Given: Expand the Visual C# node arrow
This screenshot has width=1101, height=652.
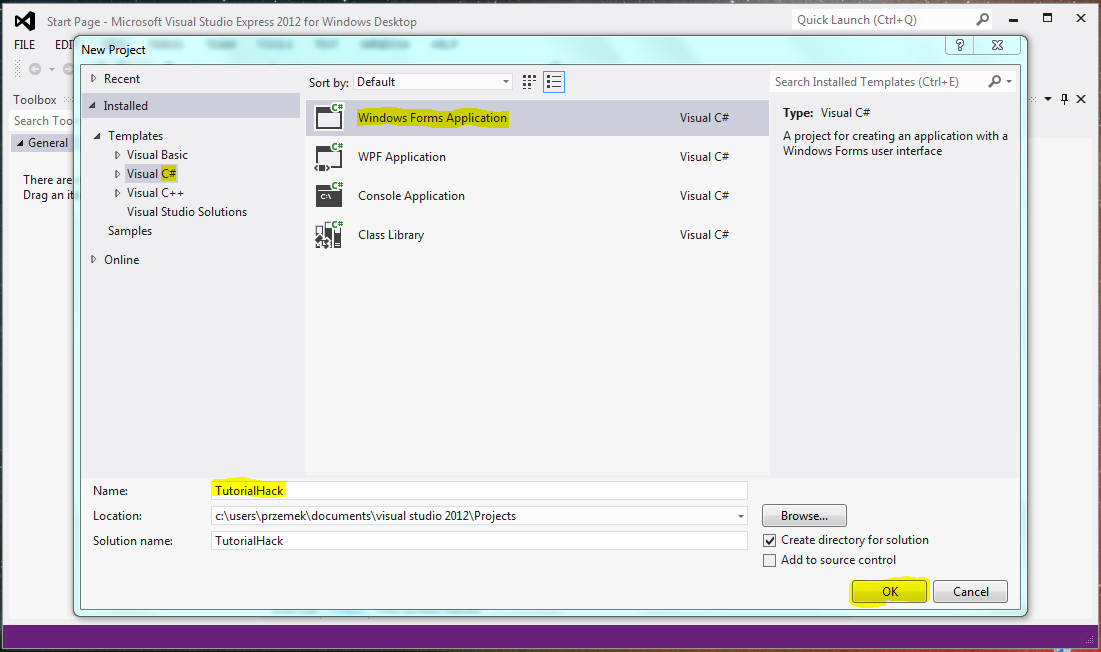Looking at the screenshot, I should click(117, 174).
